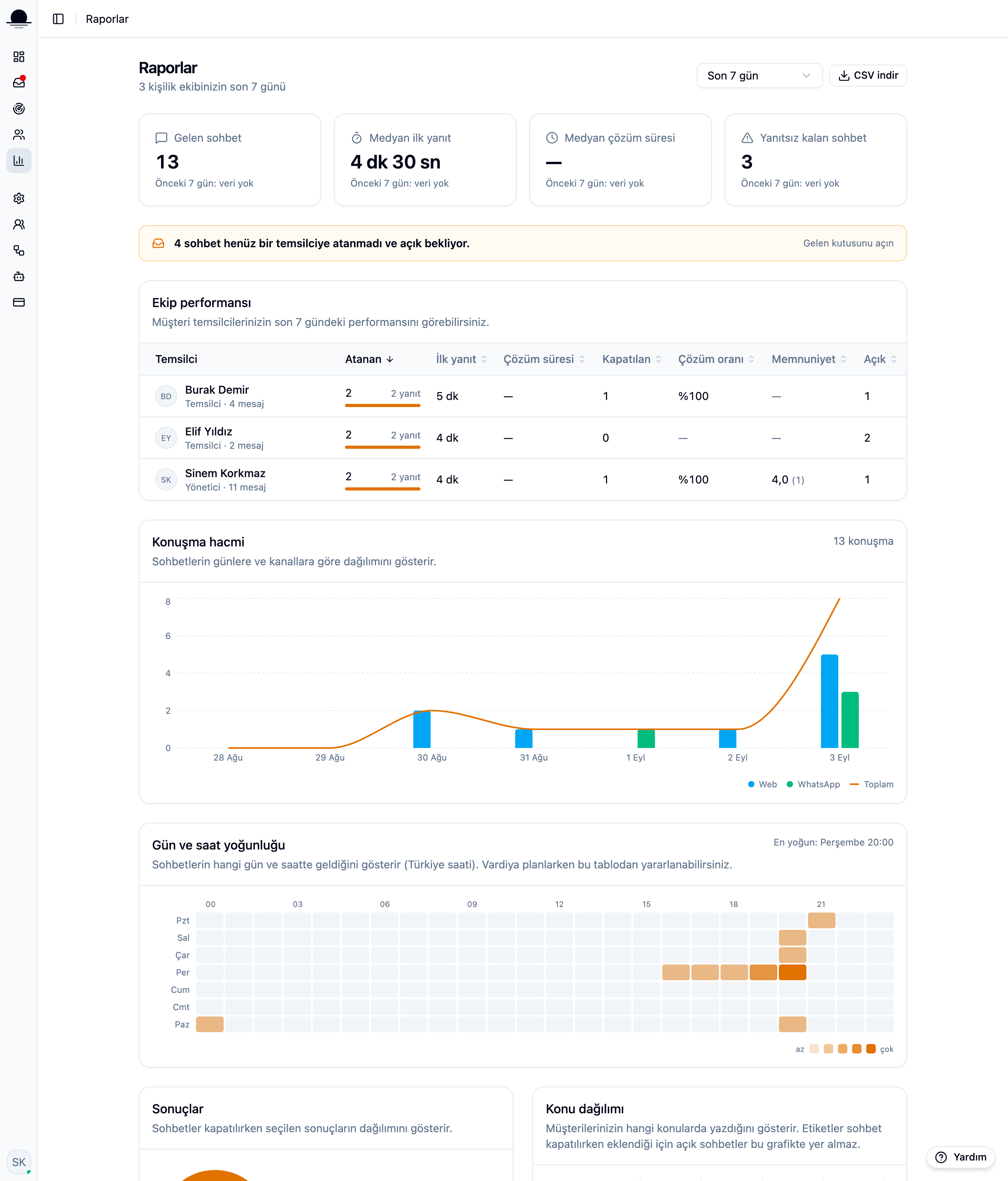
Task: Open the Son 7 gün date range dropdown
Action: 760,76
